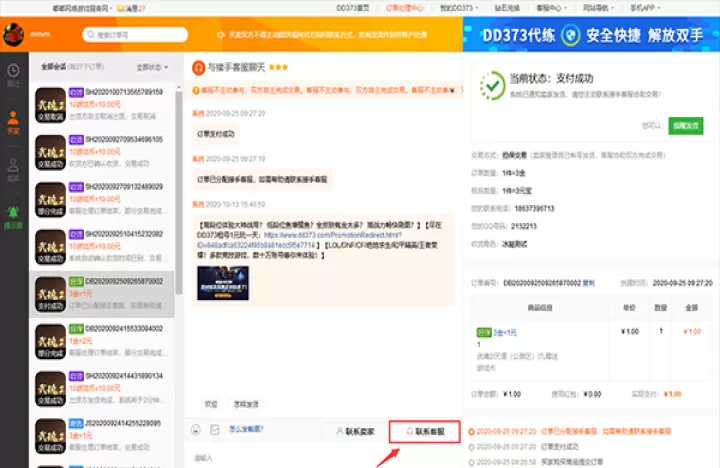720x468 pixels.
Task: Expand the 网站导航 top menu dropdown
Action: pyautogui.click(x=598, y=8)
